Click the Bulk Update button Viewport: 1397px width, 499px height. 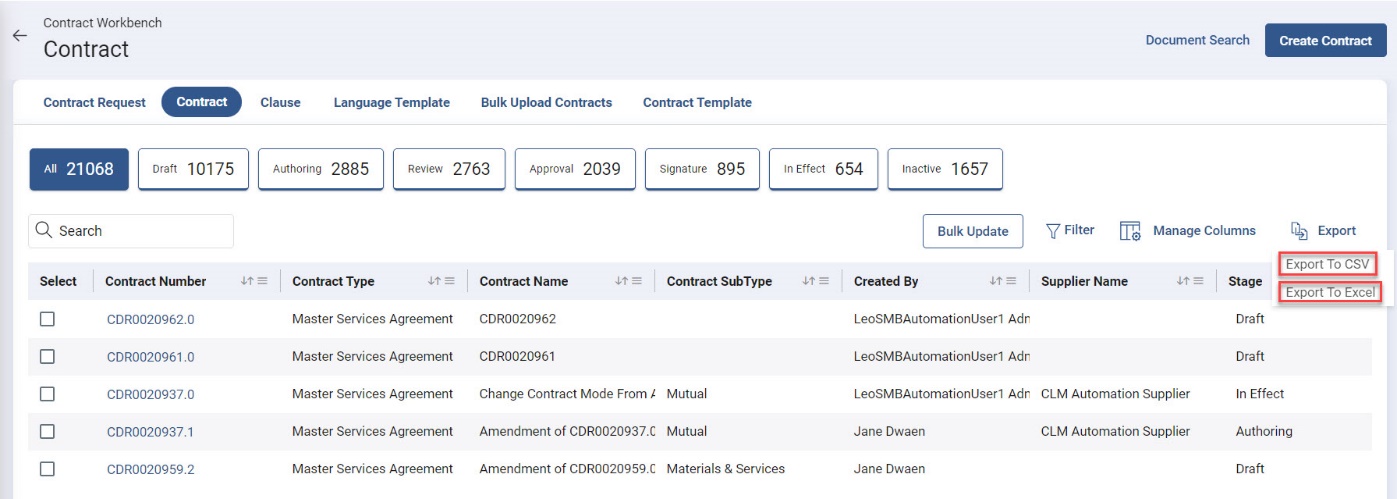972,231
